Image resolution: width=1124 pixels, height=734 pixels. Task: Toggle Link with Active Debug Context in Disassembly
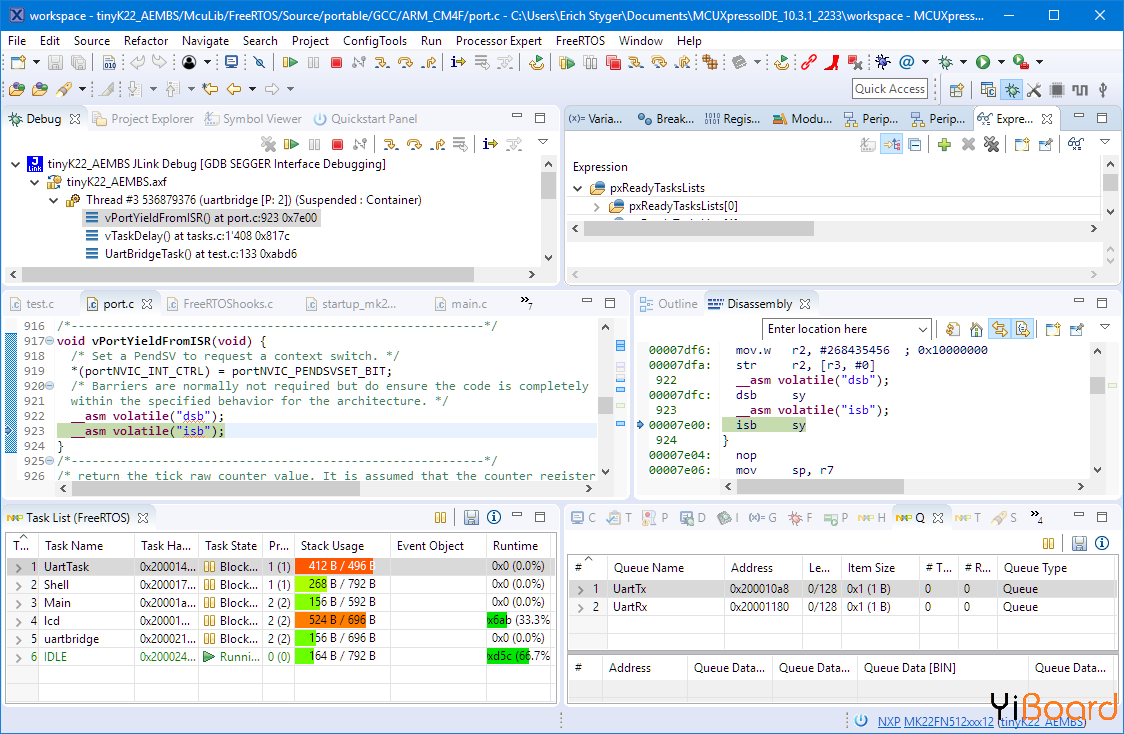click(x=999, y=329)
